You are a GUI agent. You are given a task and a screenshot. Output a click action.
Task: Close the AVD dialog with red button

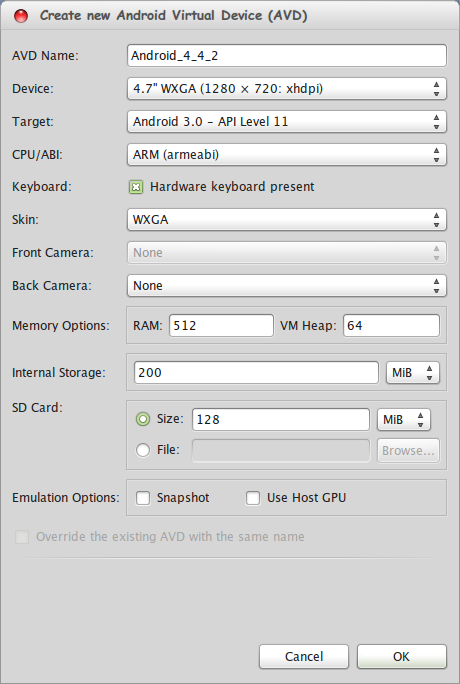[x=21, y=16]
